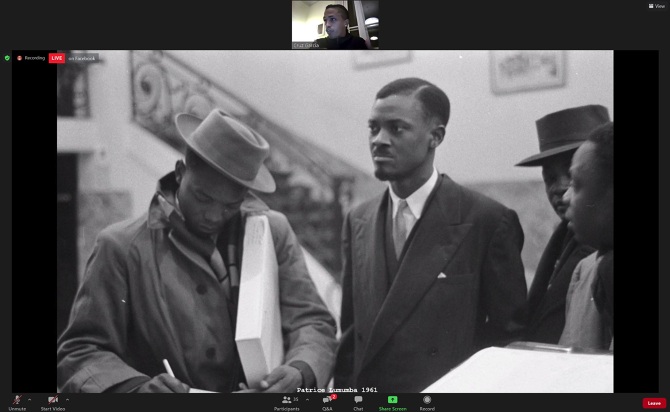The image size is (670, 412).
Task: Start Video with the camera icon
Action: tap(52, 400)
